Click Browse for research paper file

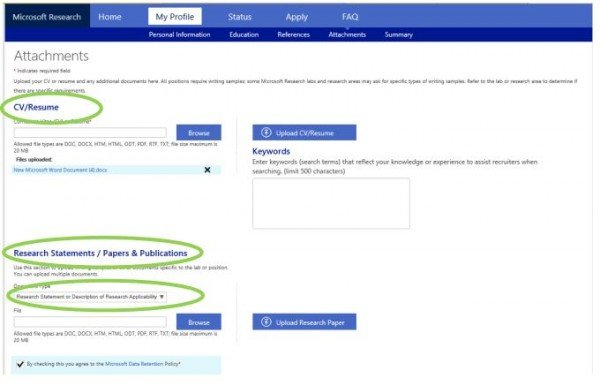click(199, 322)
